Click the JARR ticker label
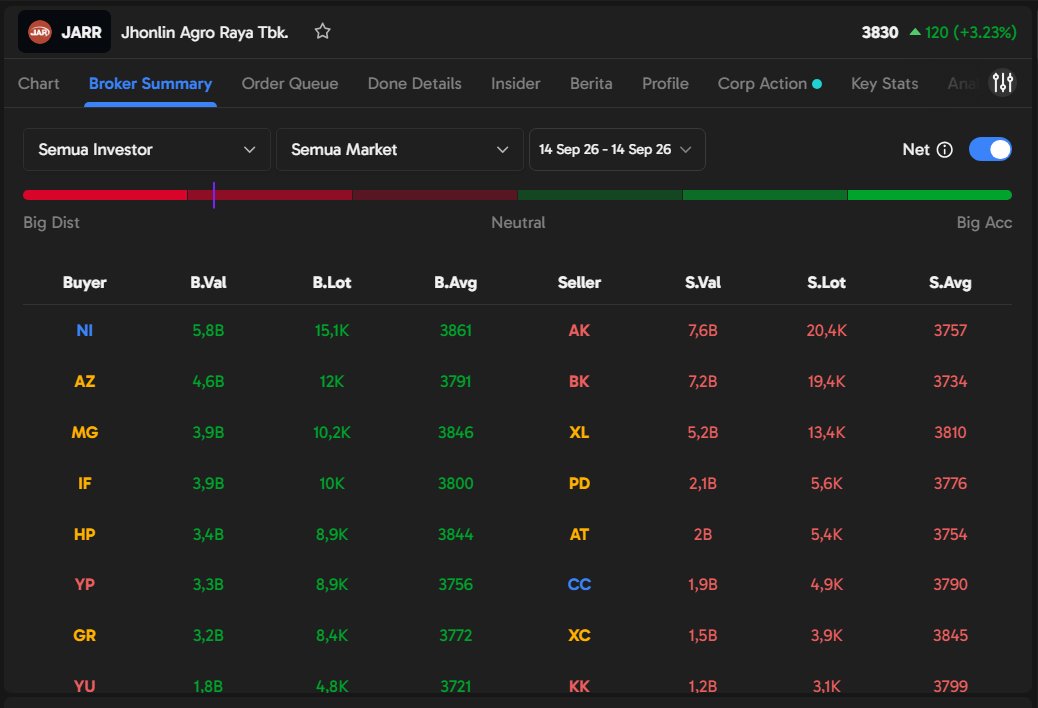 coord(81,32)
